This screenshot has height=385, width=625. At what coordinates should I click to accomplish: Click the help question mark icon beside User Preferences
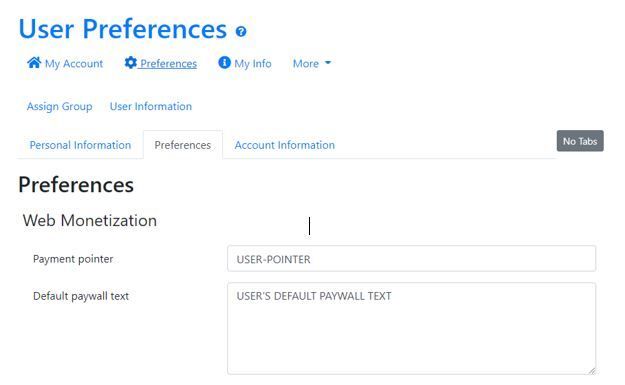click(241, 31)
